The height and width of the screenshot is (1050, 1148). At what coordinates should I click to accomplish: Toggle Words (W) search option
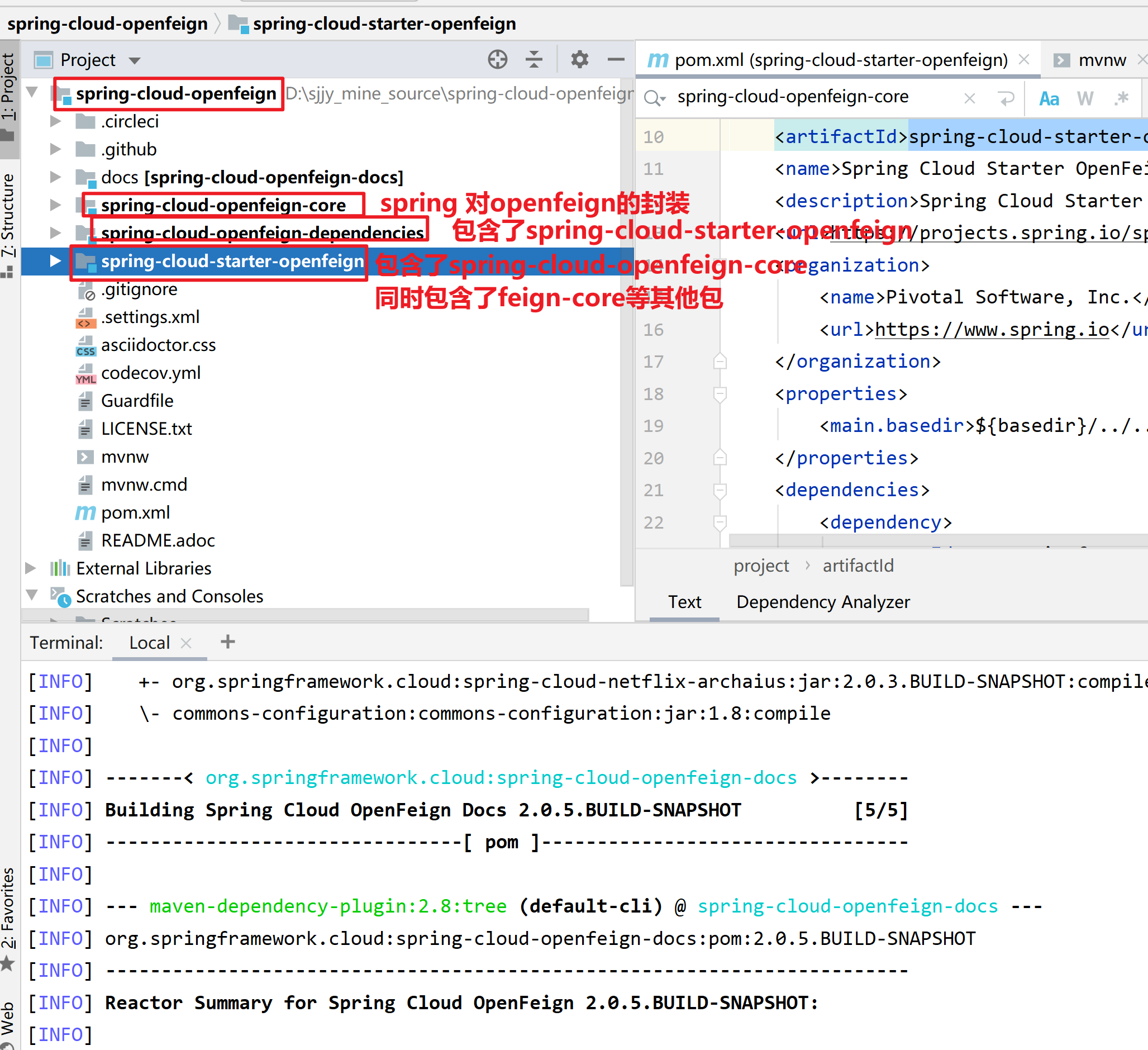point(1085,98)
